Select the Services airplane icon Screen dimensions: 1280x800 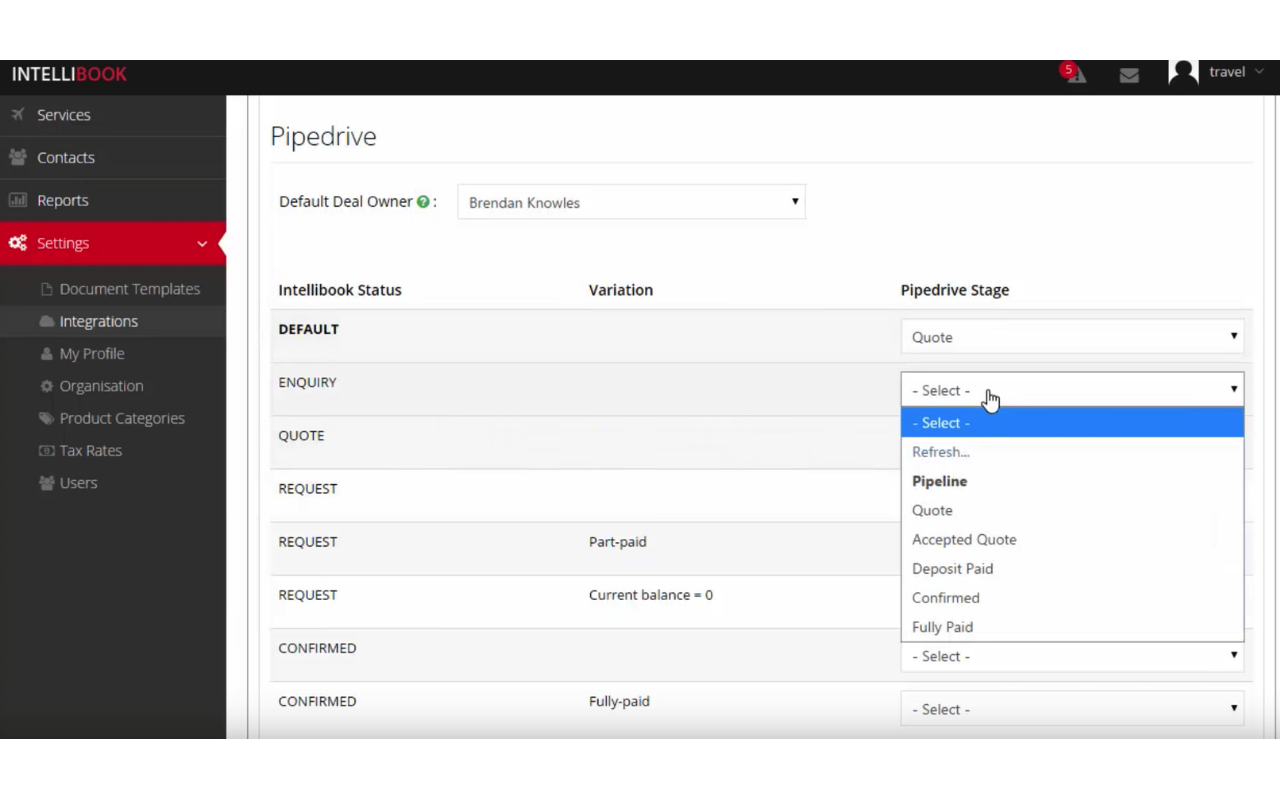coord(18,114)
